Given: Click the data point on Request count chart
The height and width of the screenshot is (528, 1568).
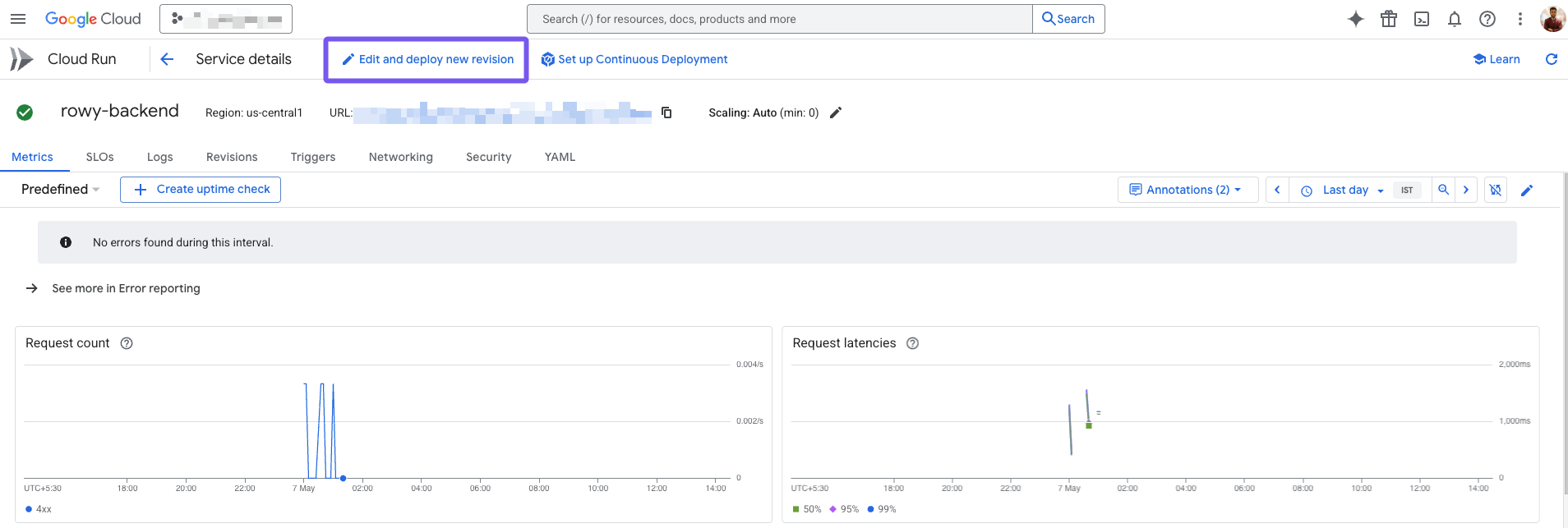Looking at the screenshot, I should pos(344,478).
